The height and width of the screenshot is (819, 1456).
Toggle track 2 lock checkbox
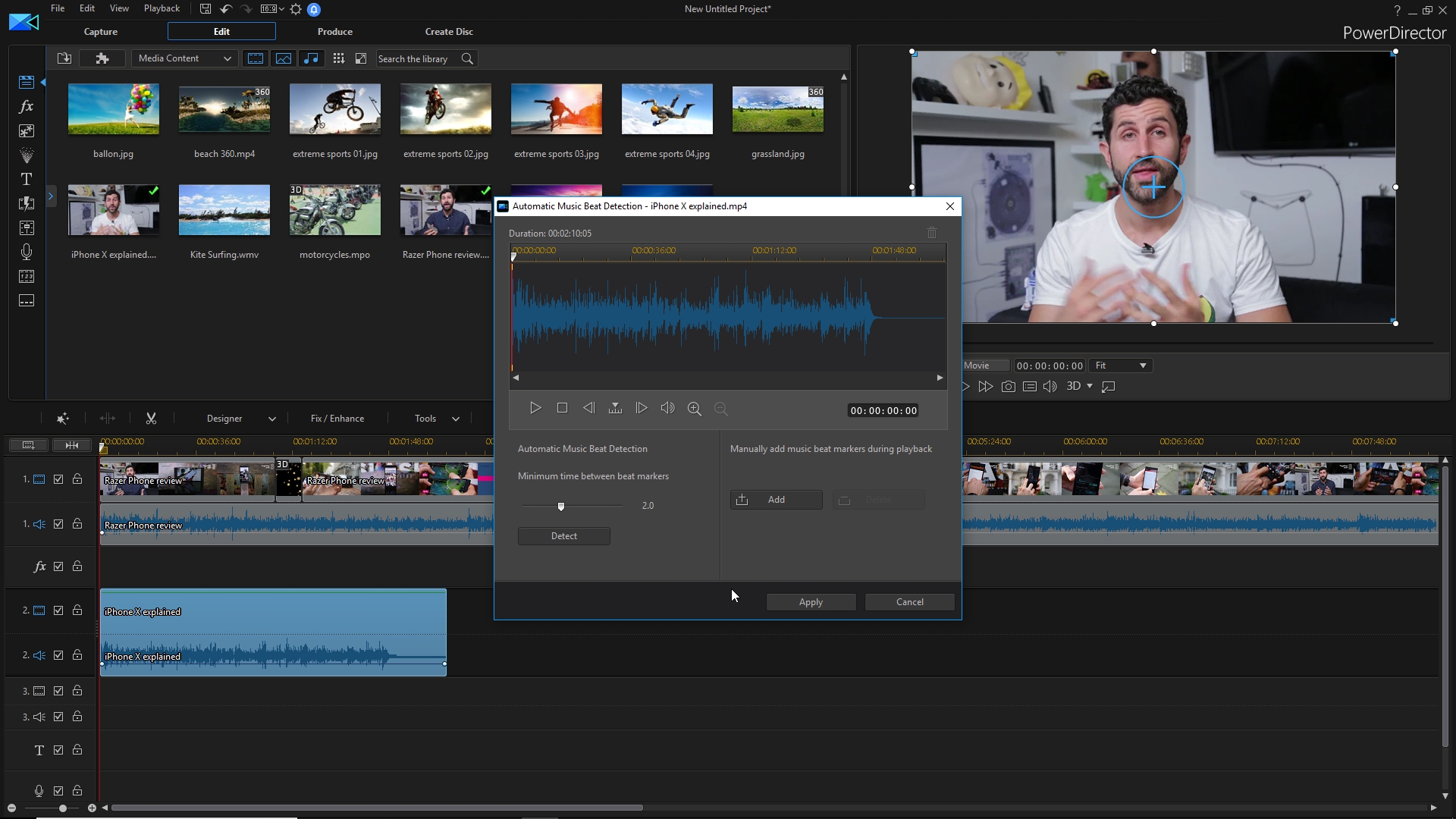78,610
